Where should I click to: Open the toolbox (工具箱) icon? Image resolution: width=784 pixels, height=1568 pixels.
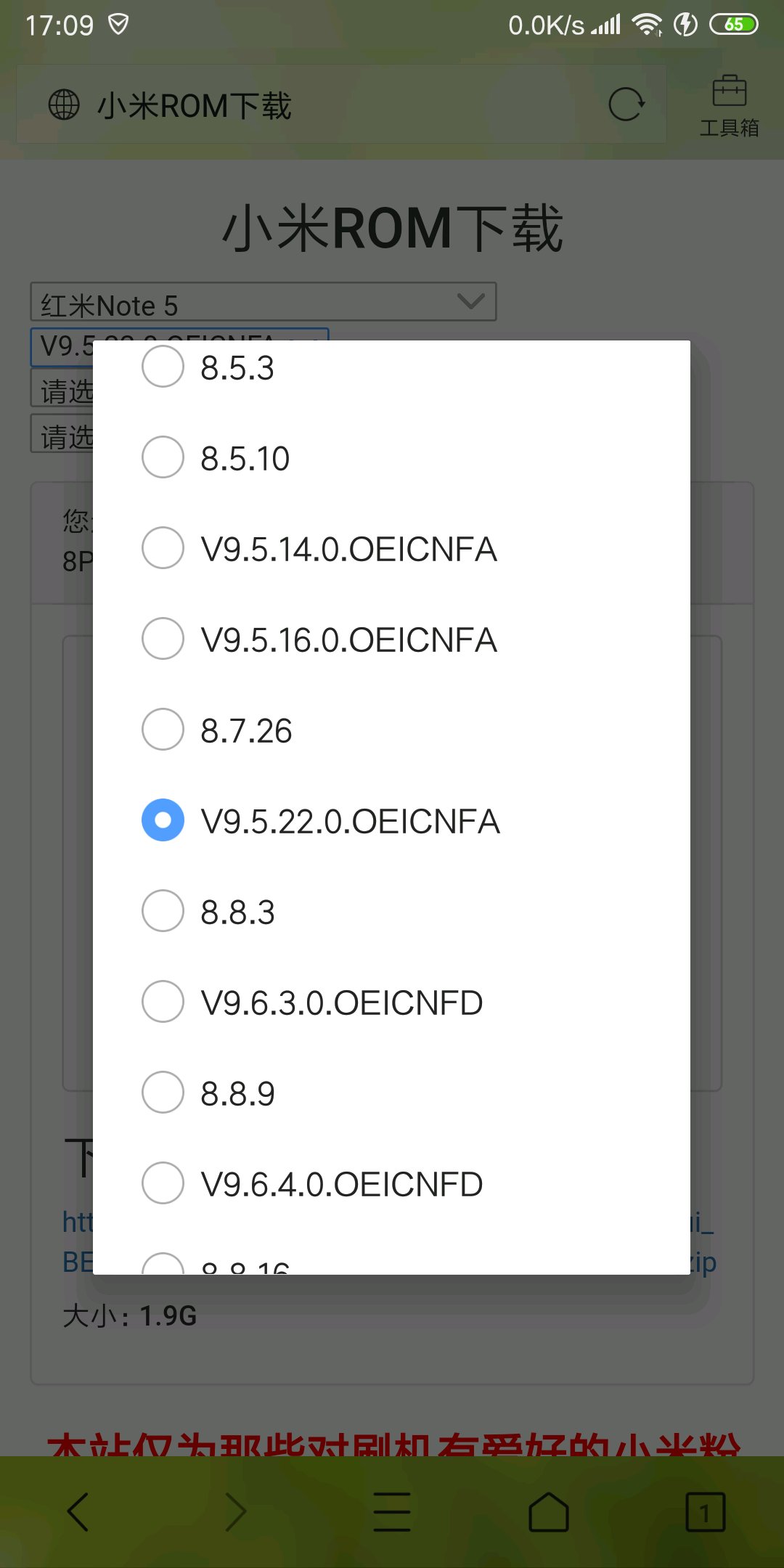point(729,106)
